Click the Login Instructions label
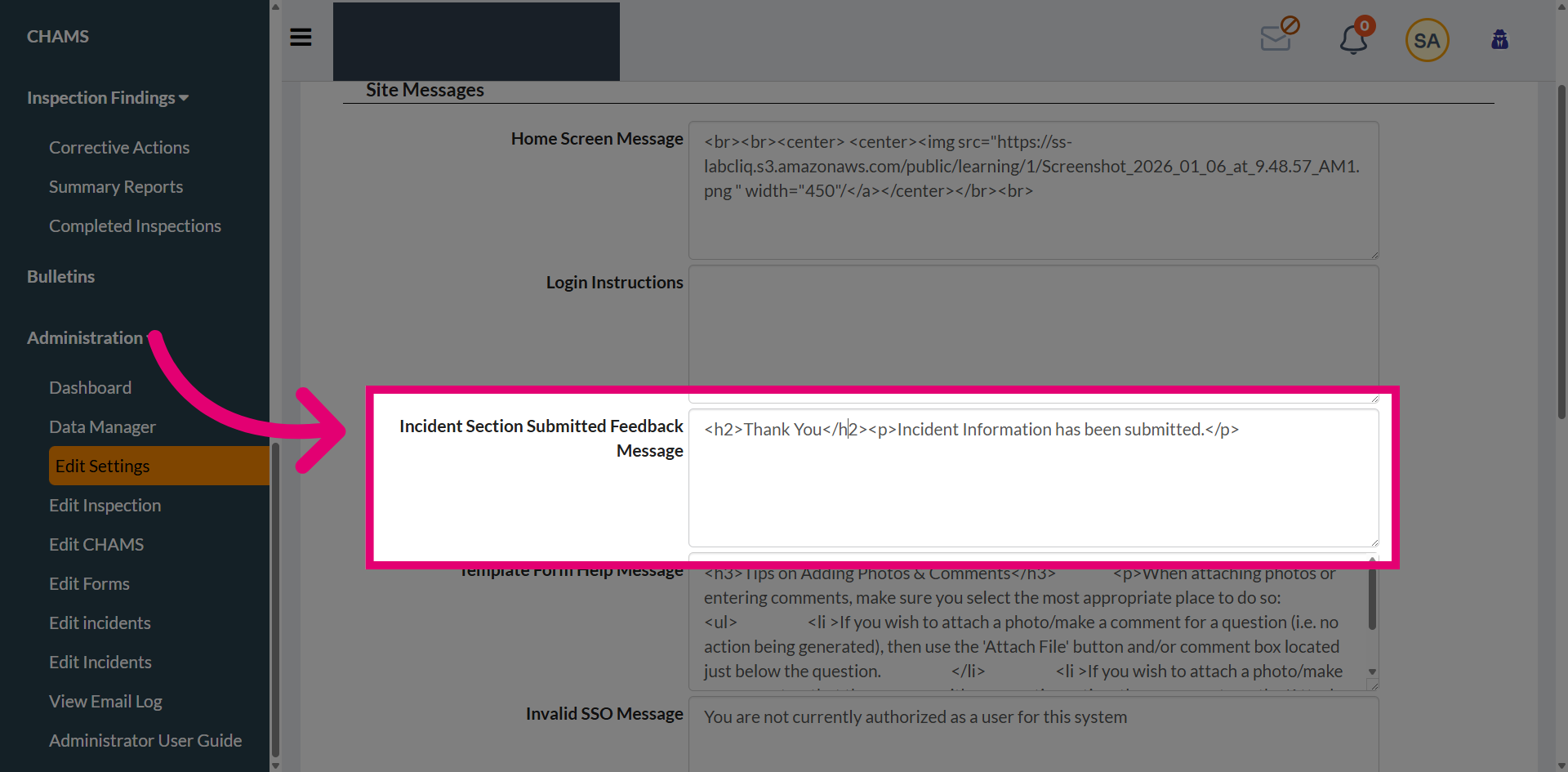Screen dimensions: 1568x772 tap(614, 283)
